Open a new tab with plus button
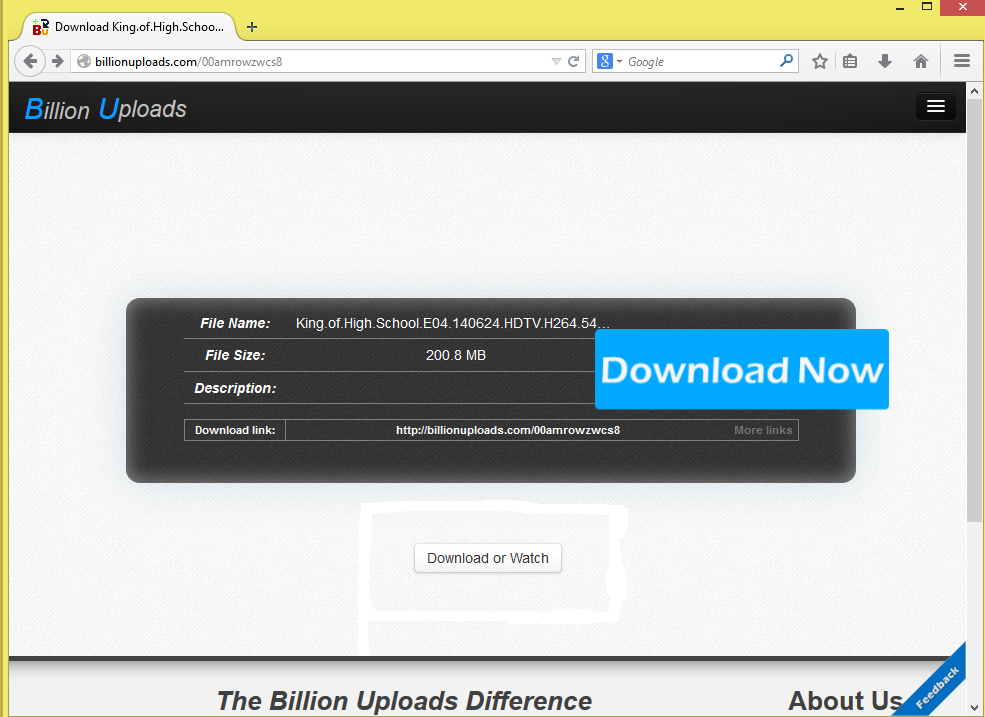 [x=252, y=27]
